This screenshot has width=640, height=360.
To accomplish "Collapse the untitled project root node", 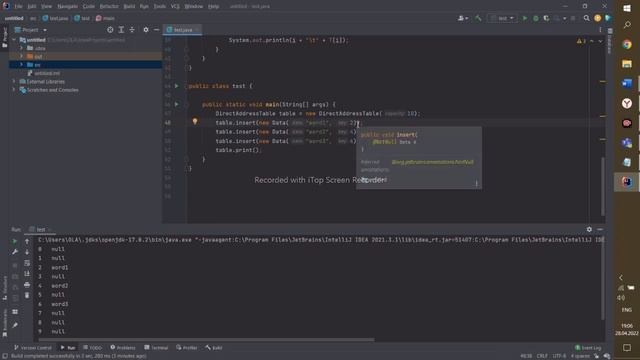I will [x=14, y=40].
